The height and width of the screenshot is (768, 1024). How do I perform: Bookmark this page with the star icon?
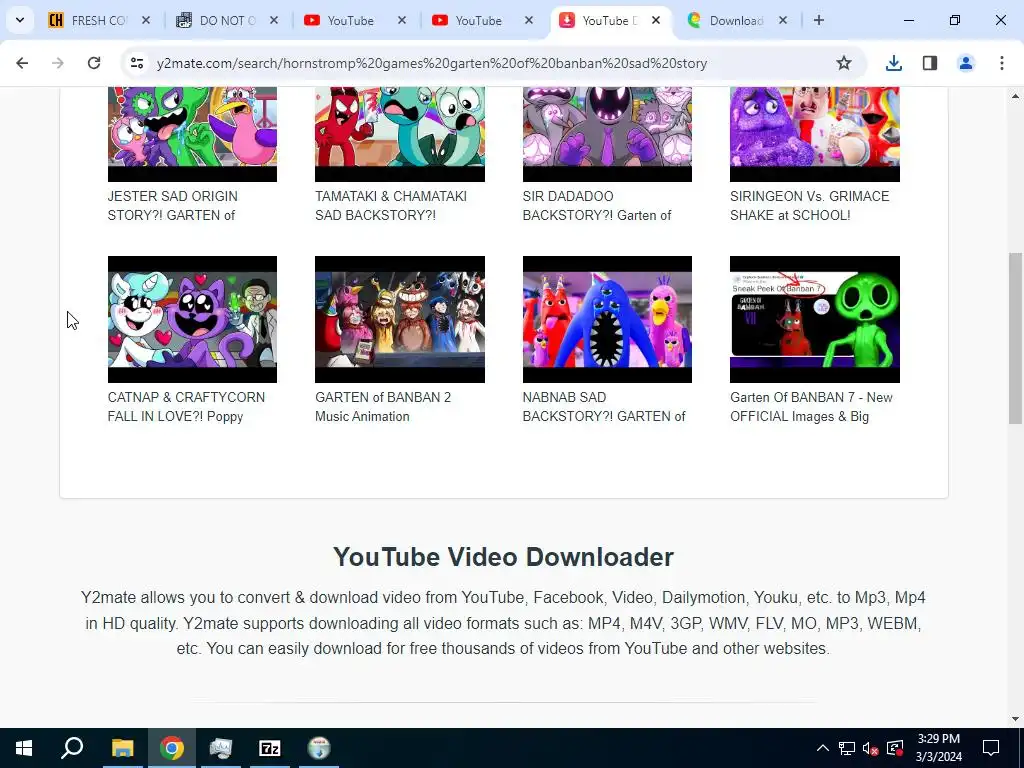click(x=844, y=63)
